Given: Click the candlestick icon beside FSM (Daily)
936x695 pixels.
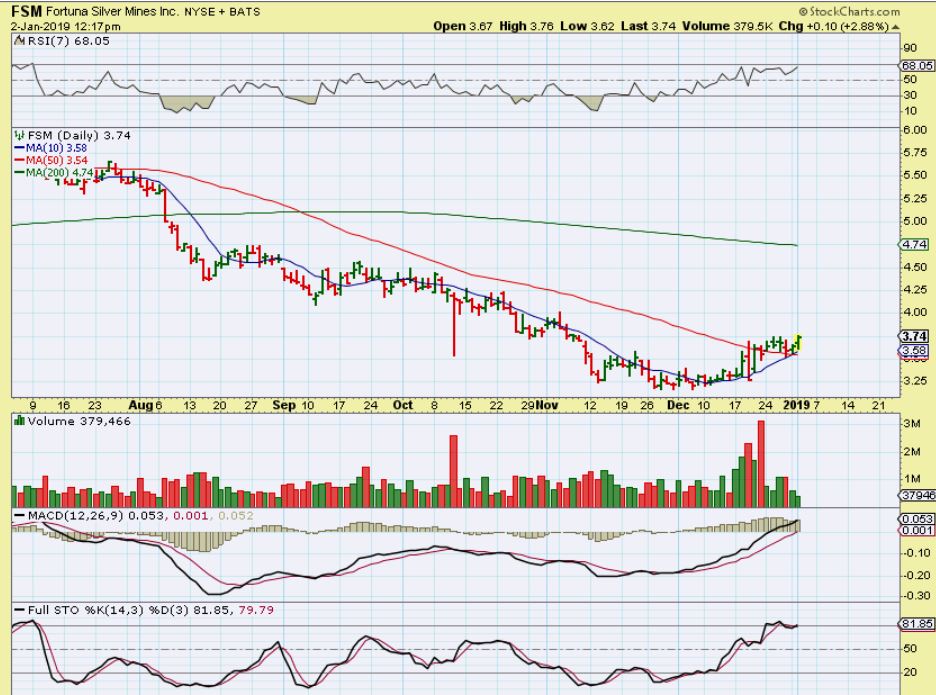Looking at the screenshot, I should [x=20, y=136].
